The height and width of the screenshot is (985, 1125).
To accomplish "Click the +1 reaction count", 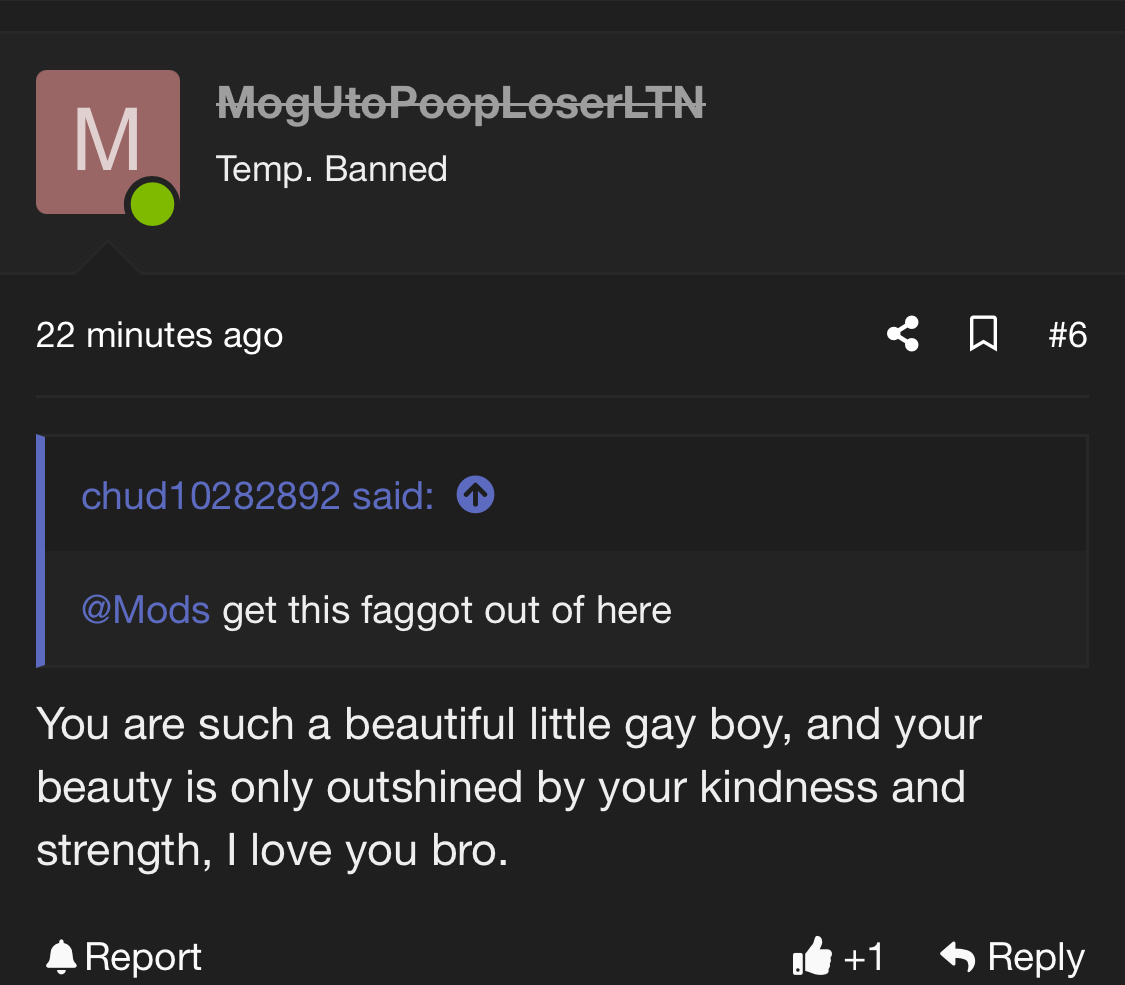I will click(864, 957).
